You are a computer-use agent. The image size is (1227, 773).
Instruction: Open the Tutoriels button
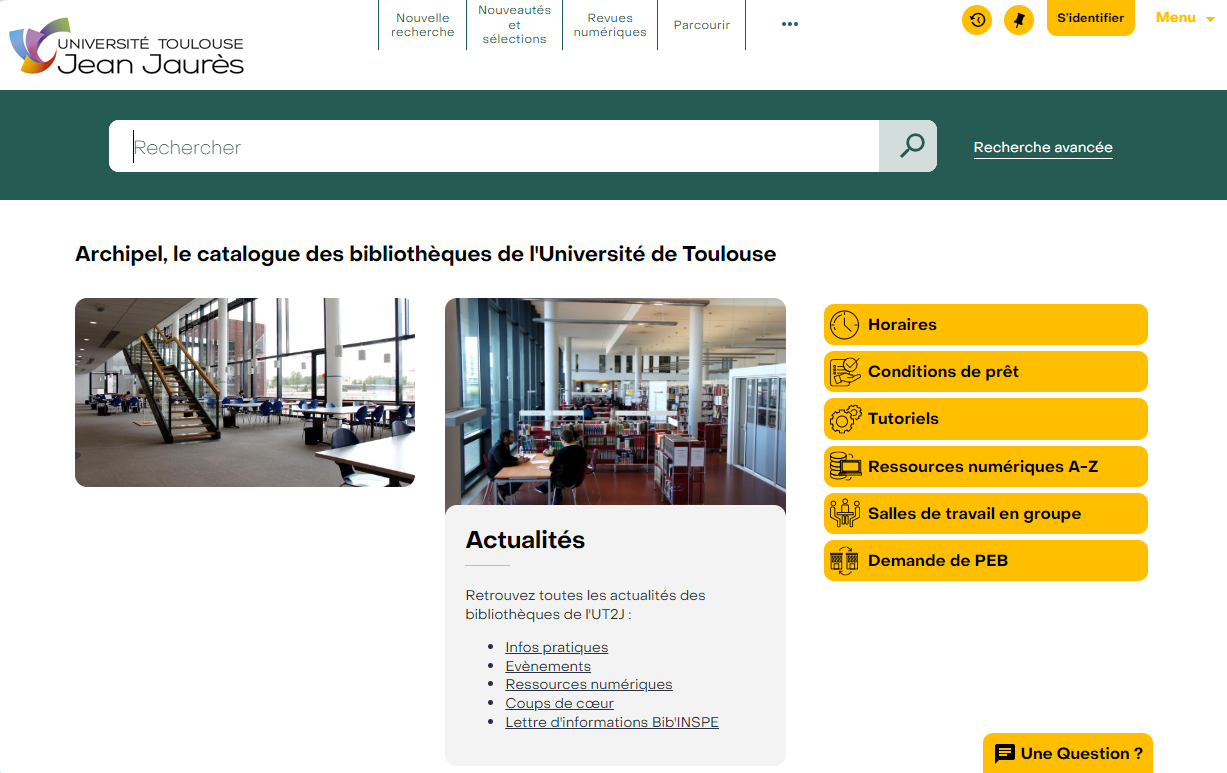986,419
